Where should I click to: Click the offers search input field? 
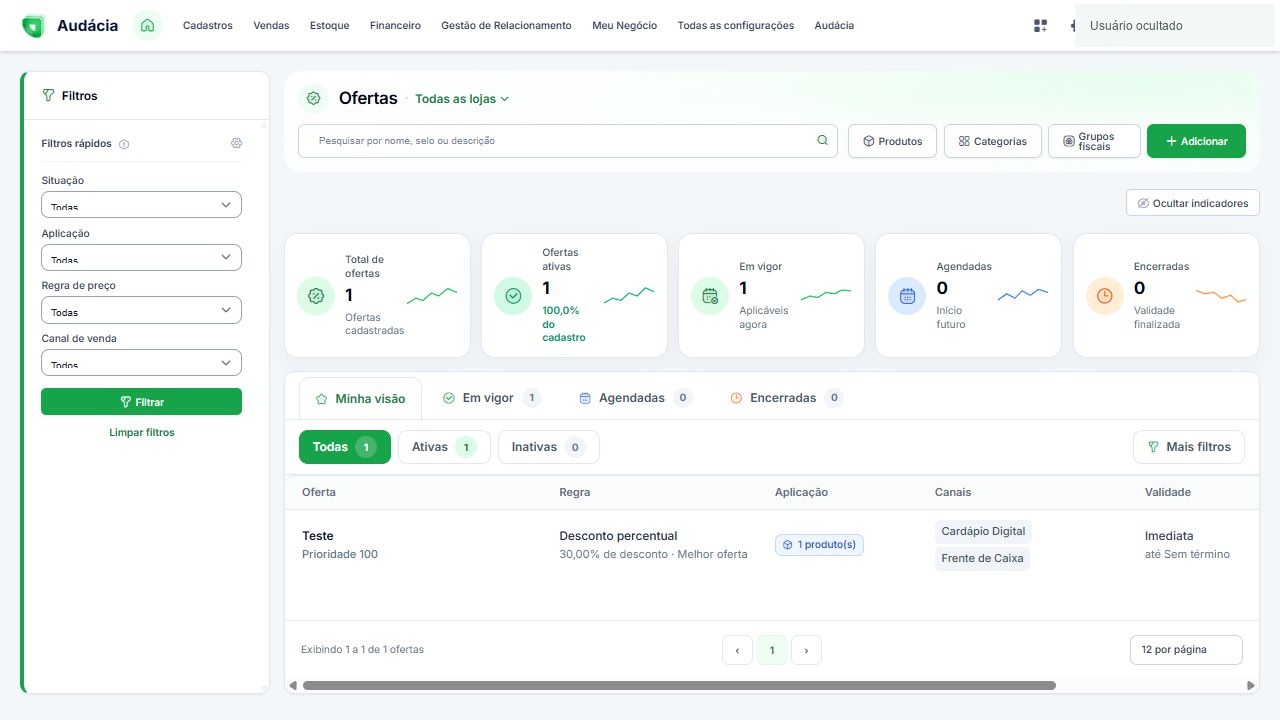click(x=568, y=141)
